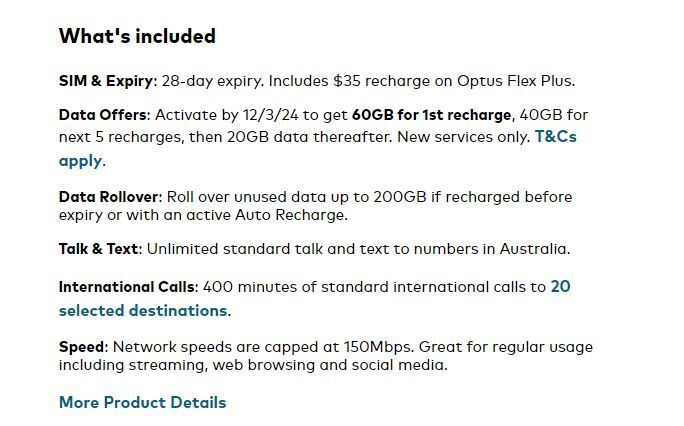
Task: Click the Data Offers bold label
Action: tap(103, 115)
